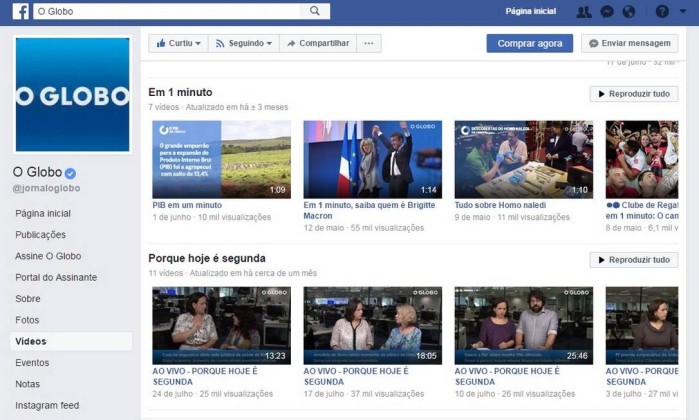Viewport: 699px width, 420px height.
Task: Click the Facebook logo icon
Action: pyautogui.click(x=20, y=12)
